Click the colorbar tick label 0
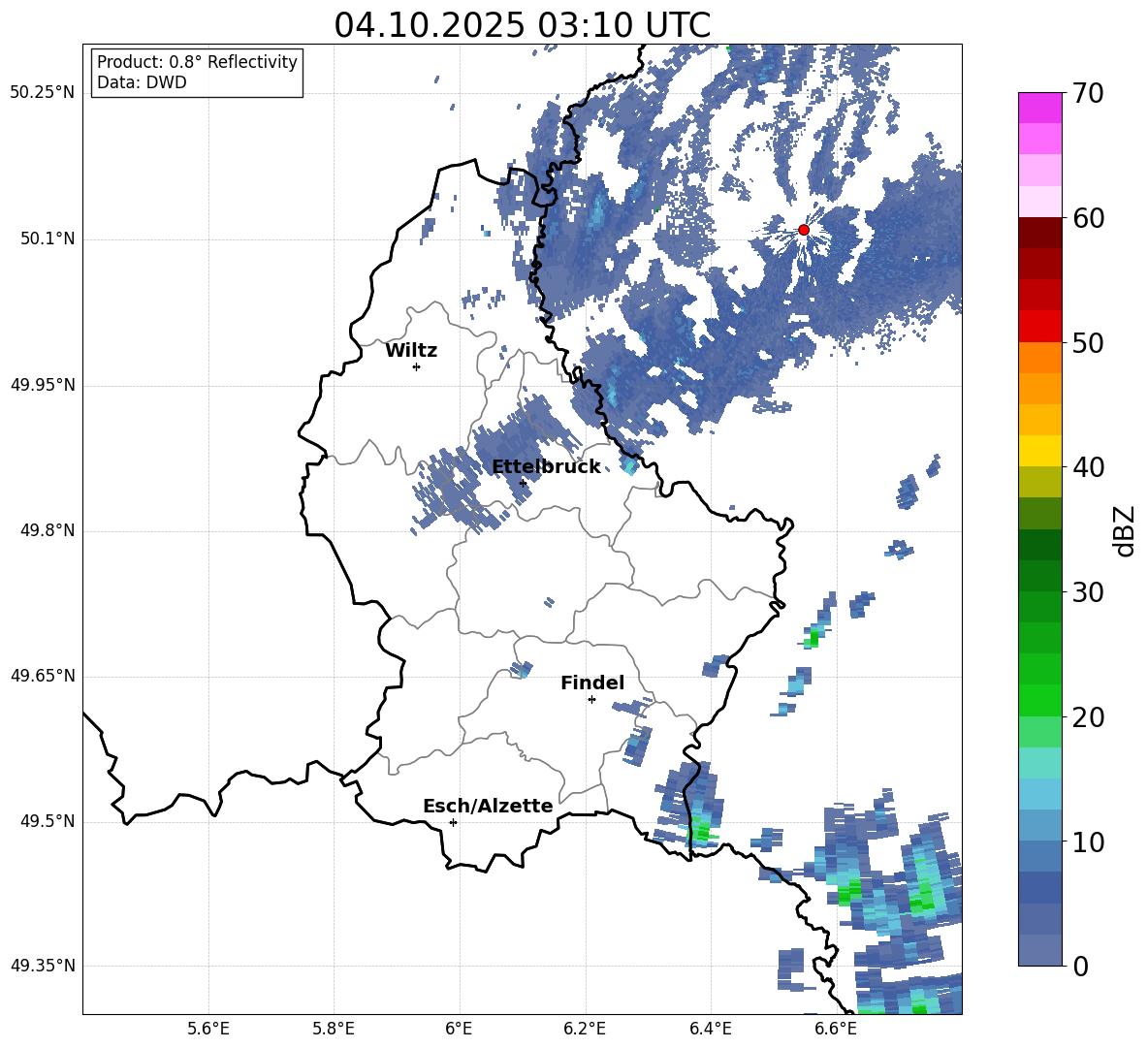The image size is (1148, 1048). coord(1080,966)
